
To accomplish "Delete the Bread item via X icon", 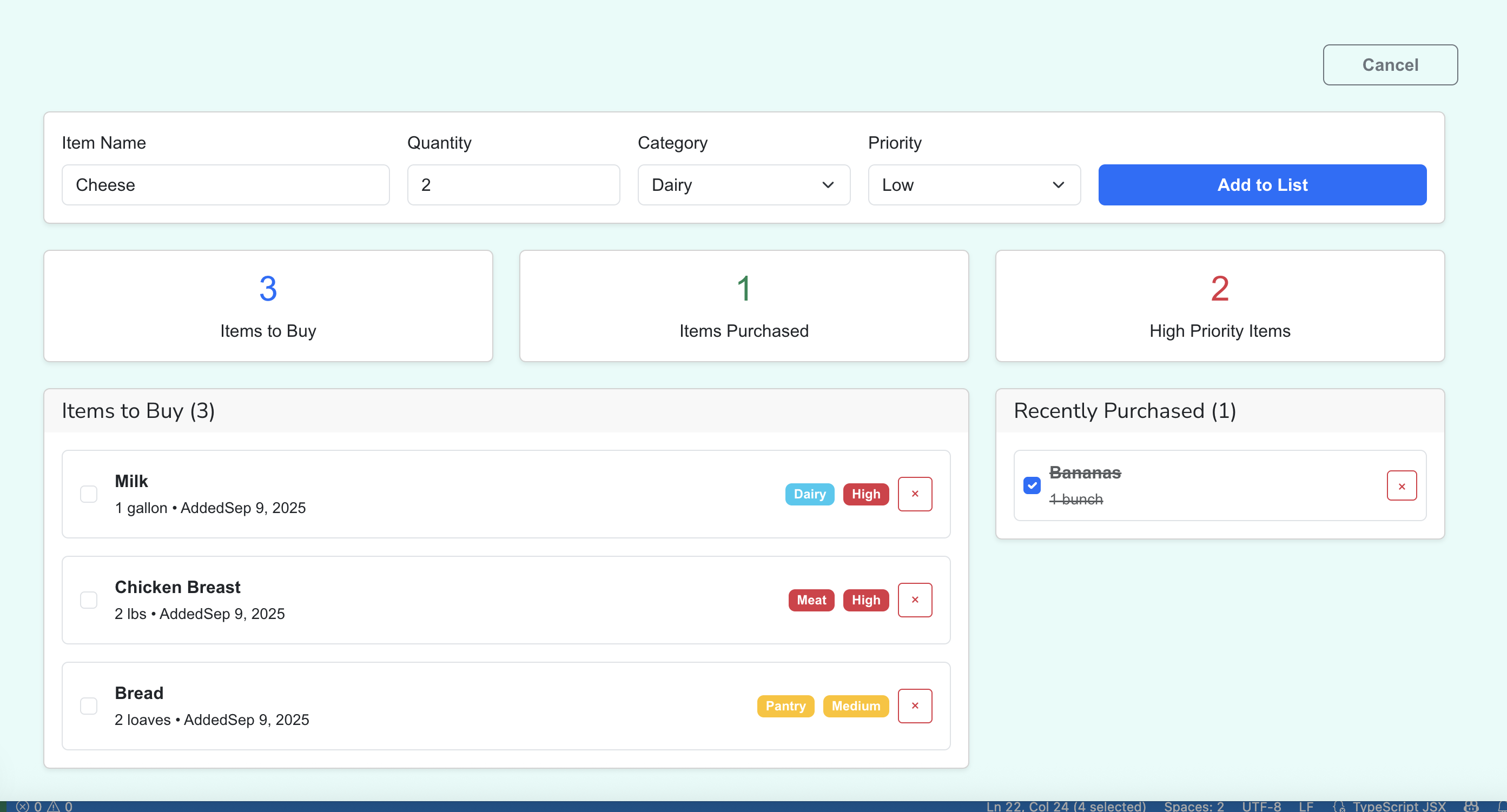I will (x=914, y=705).
